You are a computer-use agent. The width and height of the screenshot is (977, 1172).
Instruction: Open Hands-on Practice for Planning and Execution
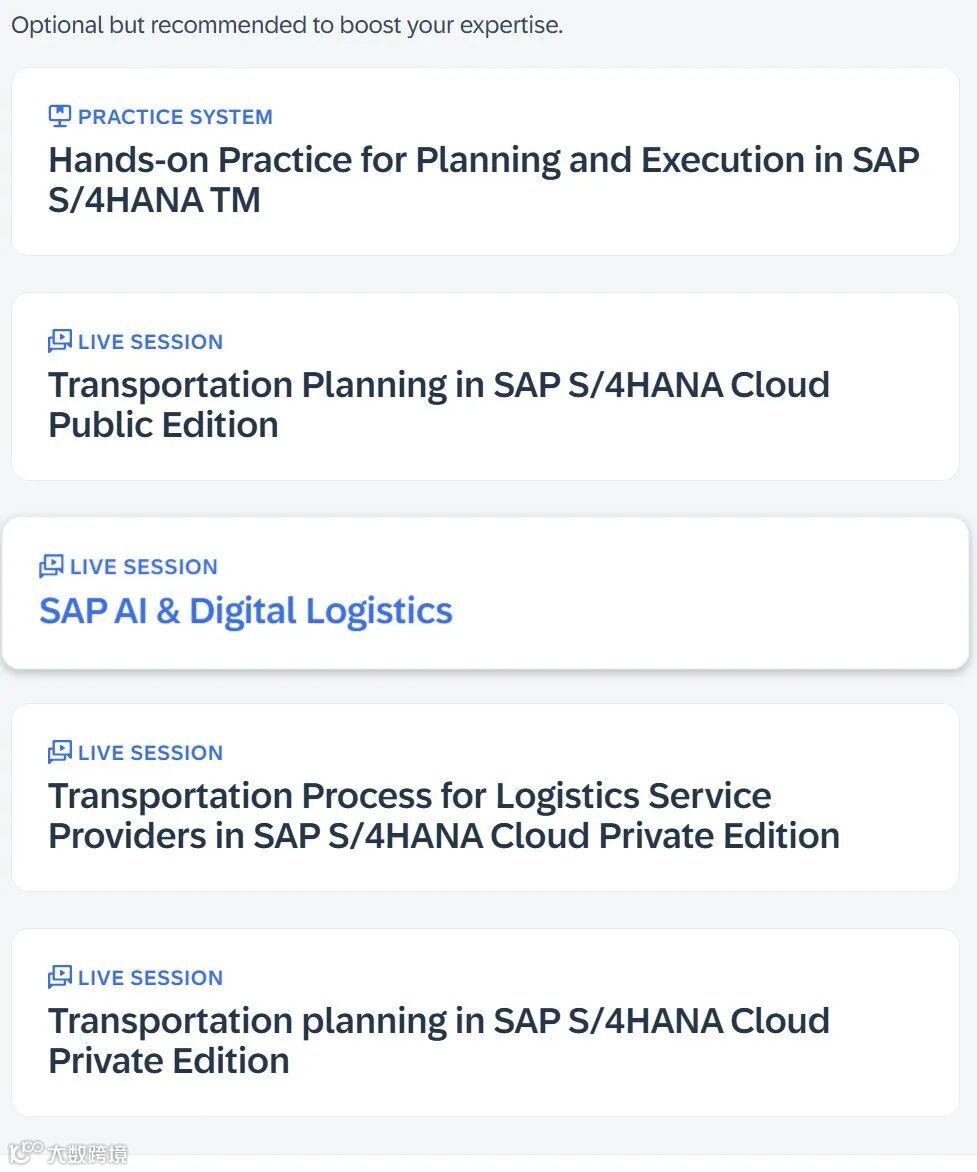coord(483,180)
